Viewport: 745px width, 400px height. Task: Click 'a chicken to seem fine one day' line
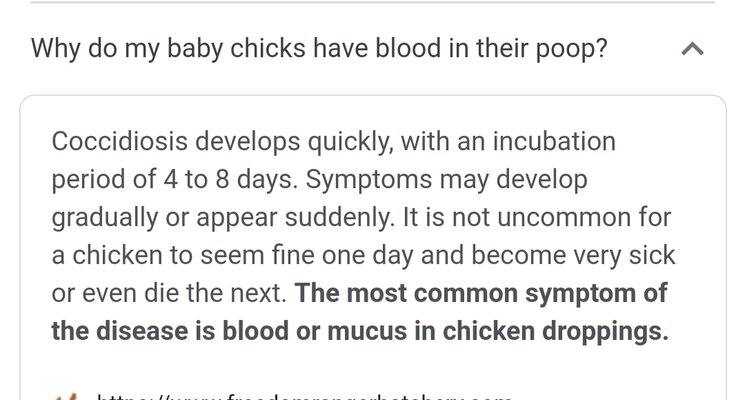coord(233,256)
